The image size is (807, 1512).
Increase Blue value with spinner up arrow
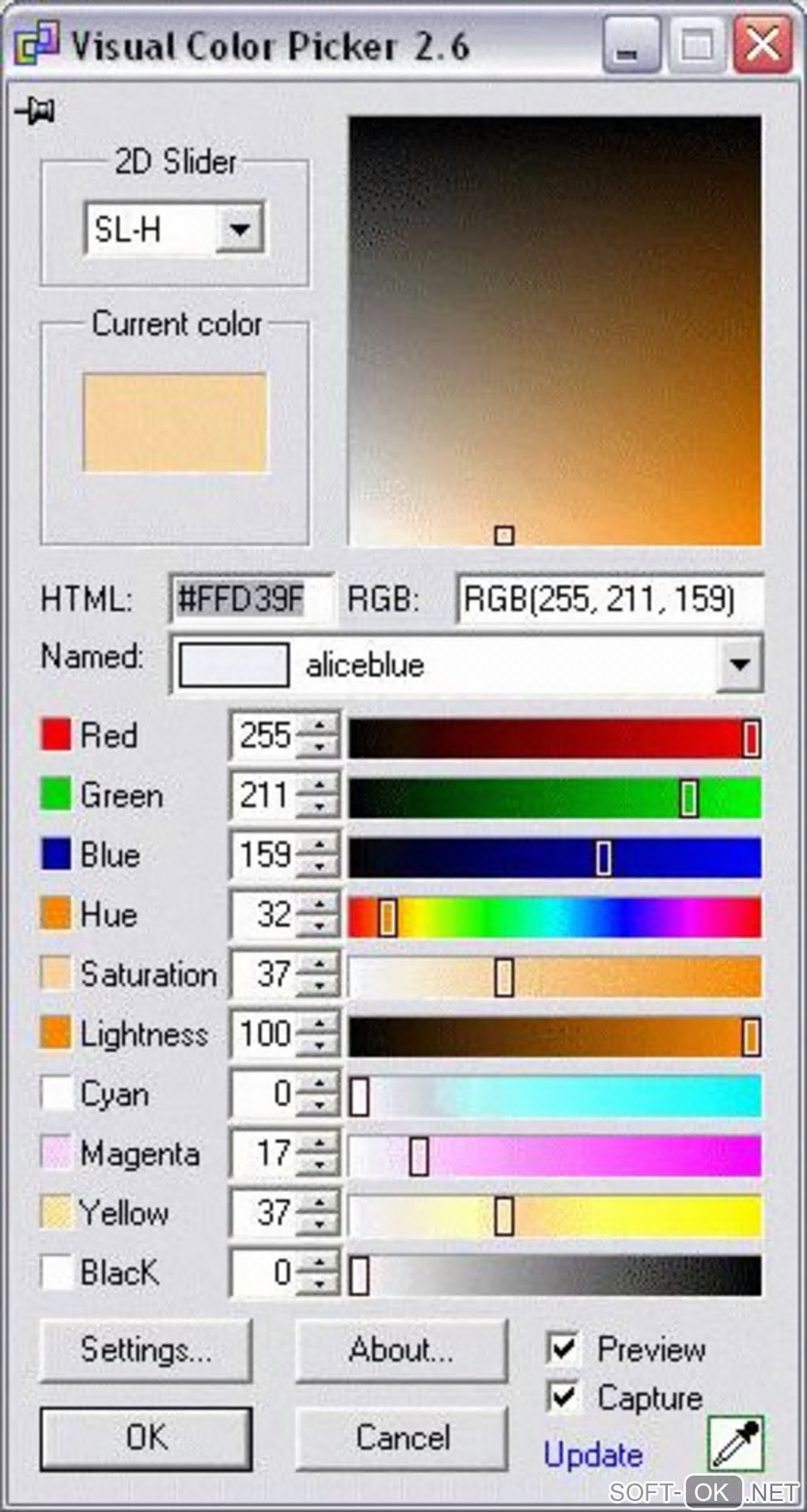pyautogui.click(x=319, y=846)
